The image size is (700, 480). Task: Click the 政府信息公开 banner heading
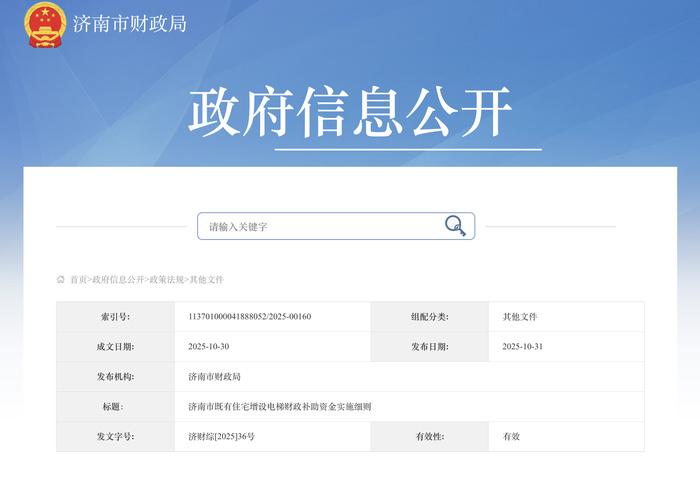click(x=350, y=112)
